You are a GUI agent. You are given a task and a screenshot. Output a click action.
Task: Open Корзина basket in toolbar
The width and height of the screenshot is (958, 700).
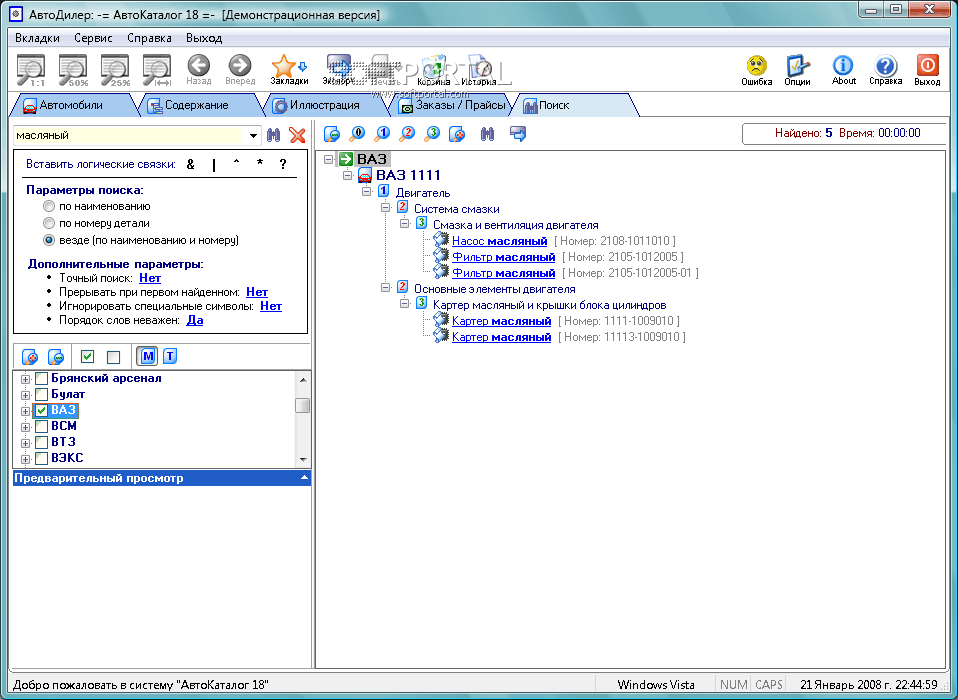[433, 70]
